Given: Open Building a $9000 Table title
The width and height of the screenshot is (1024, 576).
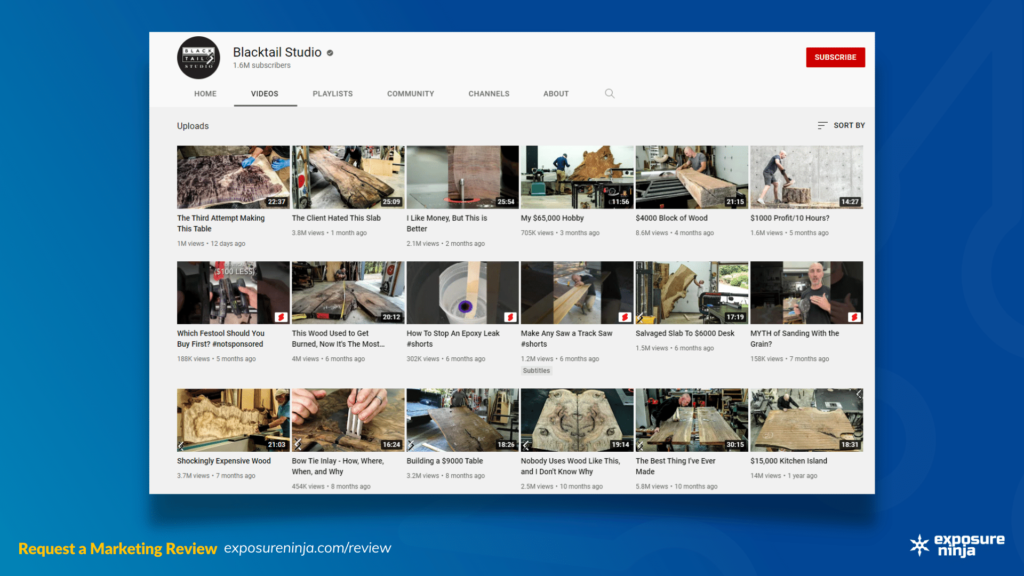Looking at the screenshot, I should (445, 461).
